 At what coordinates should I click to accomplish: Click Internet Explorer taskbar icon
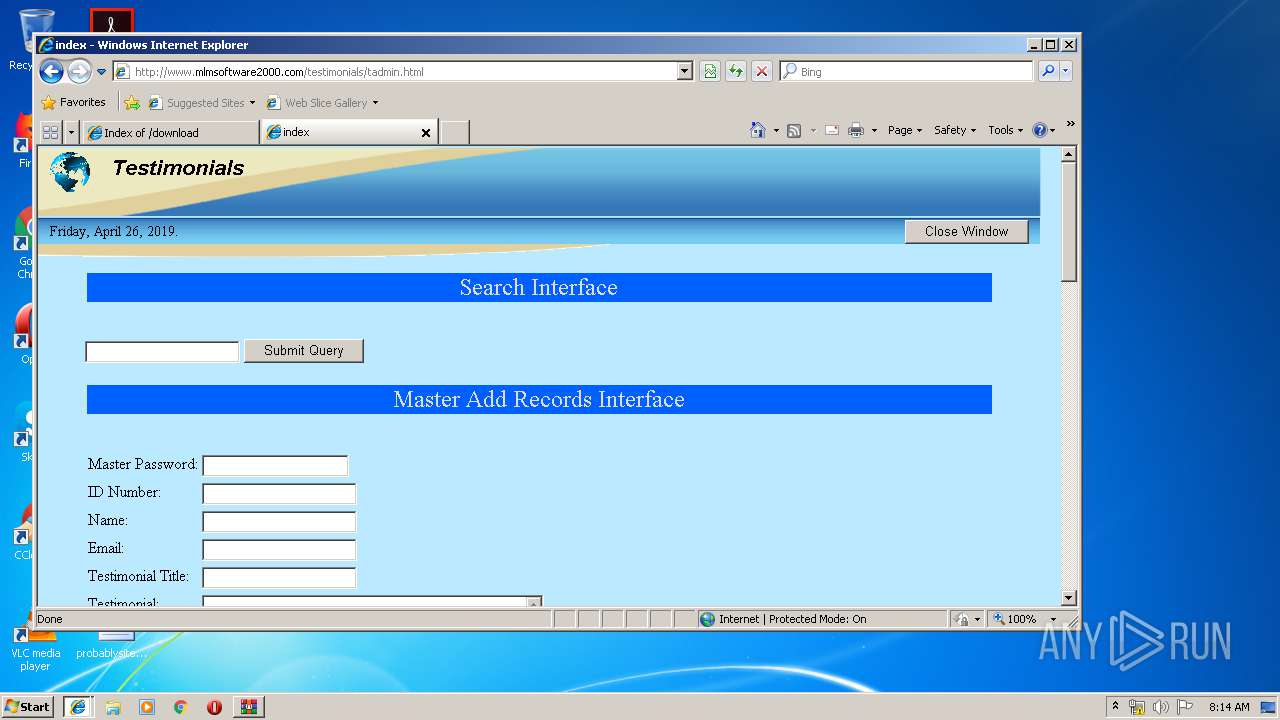78,707
